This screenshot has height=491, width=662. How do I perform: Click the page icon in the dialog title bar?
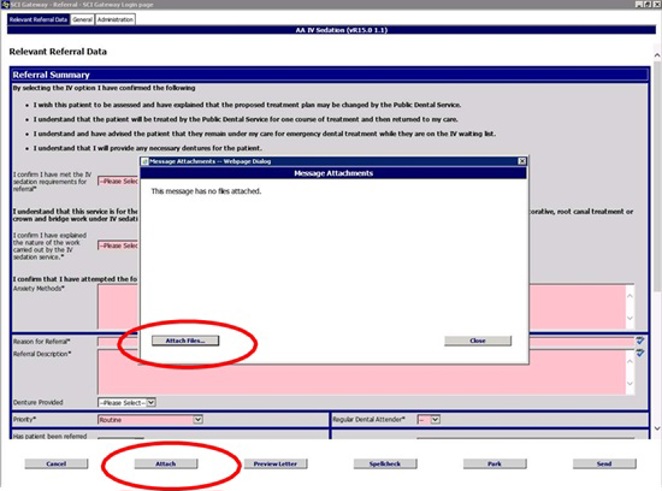pyautogui.click(x=144, y=161)
